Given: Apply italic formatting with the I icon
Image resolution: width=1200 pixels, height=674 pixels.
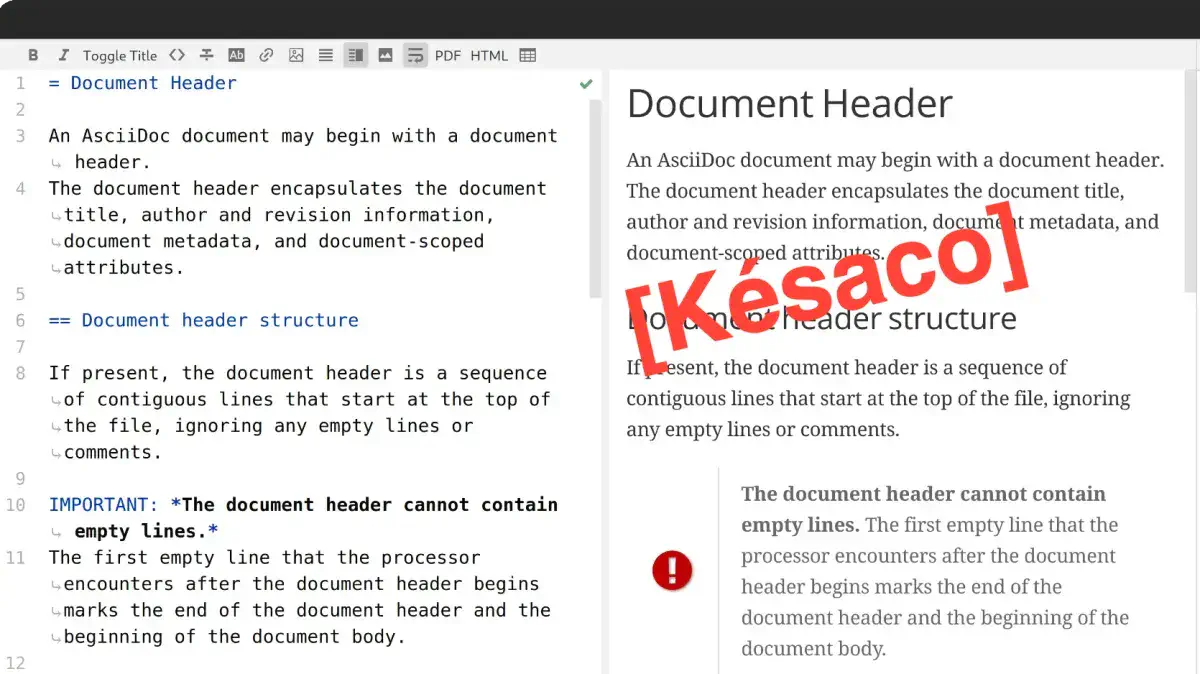Looking at the screenshot, I should [x=62, y=55].
